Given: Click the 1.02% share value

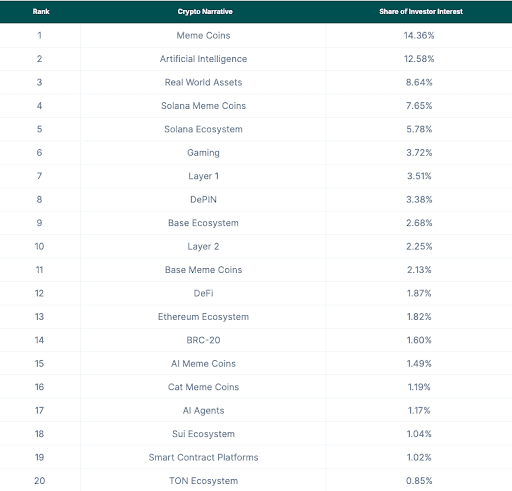Looking at the screenshot, I should pyautogui.click(x=419, y=457).
